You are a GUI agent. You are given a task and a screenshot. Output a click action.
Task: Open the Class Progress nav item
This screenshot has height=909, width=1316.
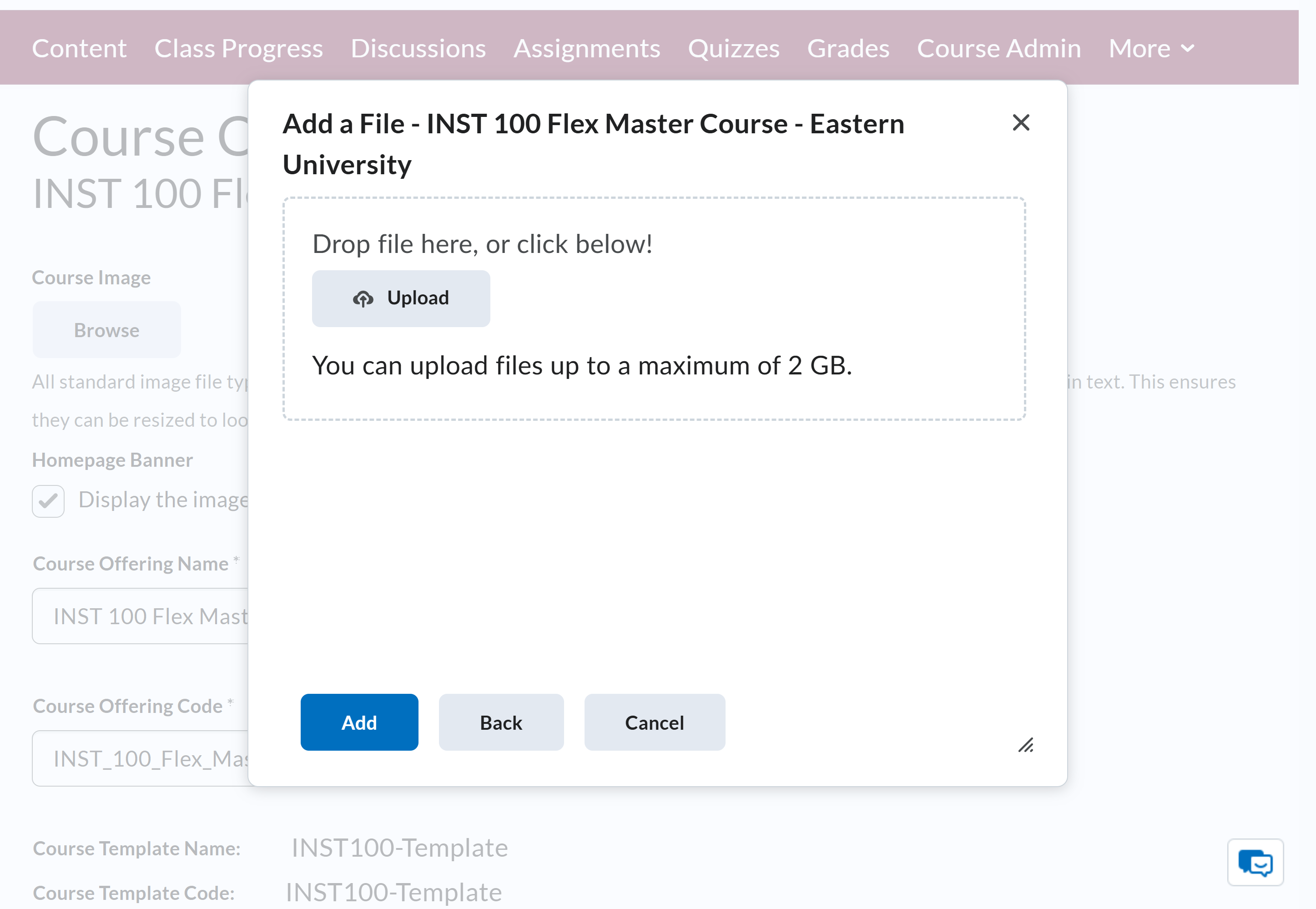[x=239, y=48]
